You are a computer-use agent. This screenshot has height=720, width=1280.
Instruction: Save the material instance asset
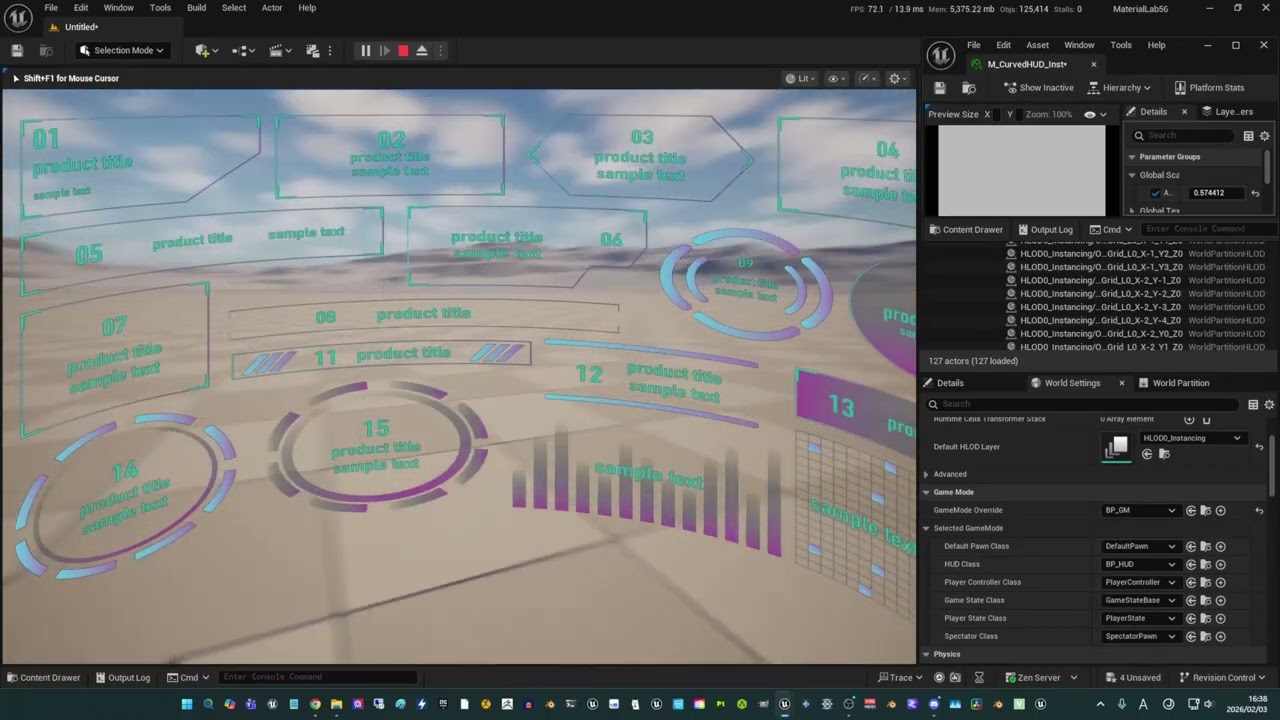click(940, 88)
